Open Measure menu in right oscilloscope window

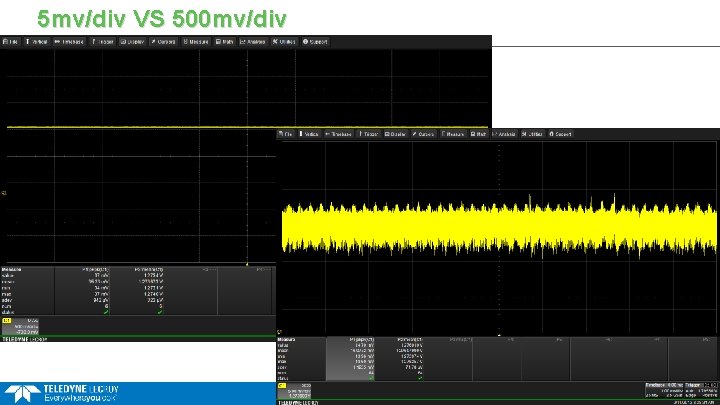453,134
